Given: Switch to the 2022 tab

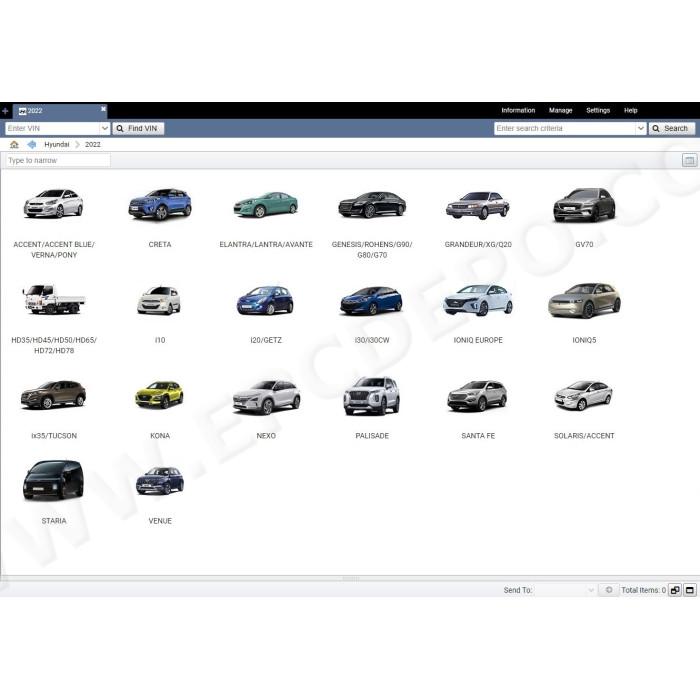Looking at the screenshot, I should (x=59, y=111).
